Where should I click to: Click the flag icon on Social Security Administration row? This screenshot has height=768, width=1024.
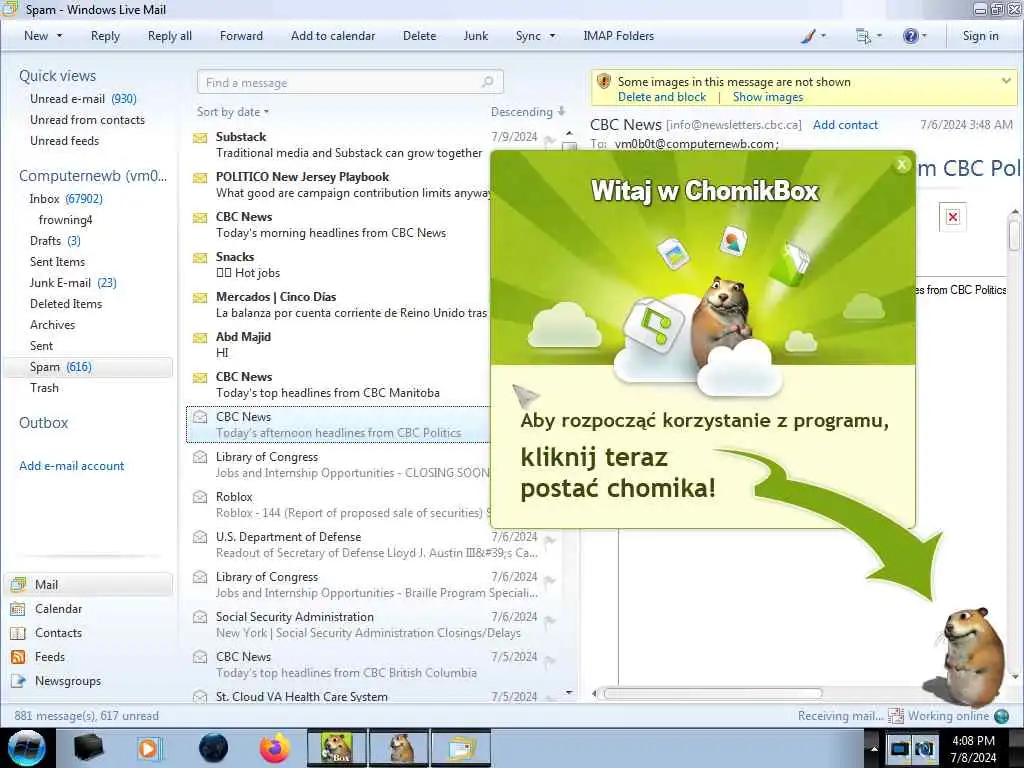coord(550,620)
